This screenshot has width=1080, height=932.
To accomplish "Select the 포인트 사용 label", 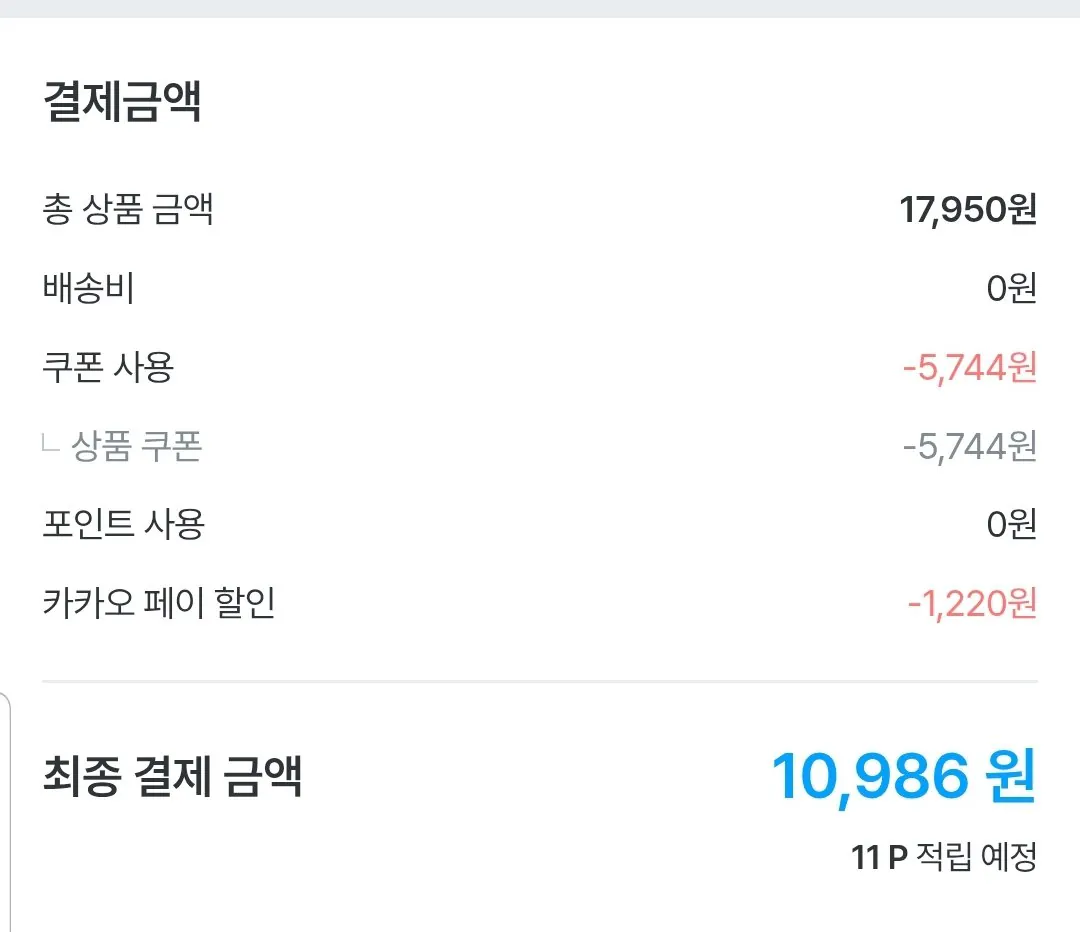I will 123,524.
